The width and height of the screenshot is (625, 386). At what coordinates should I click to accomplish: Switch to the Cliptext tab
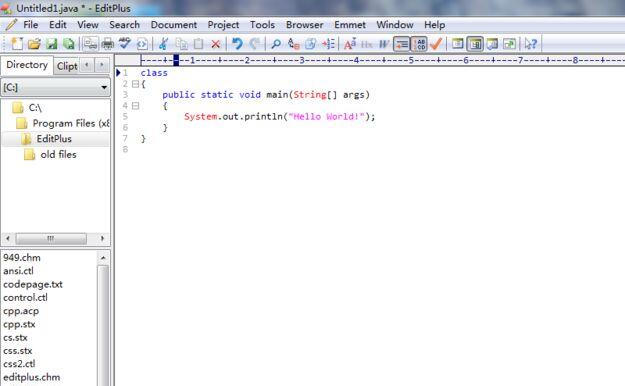67,66
